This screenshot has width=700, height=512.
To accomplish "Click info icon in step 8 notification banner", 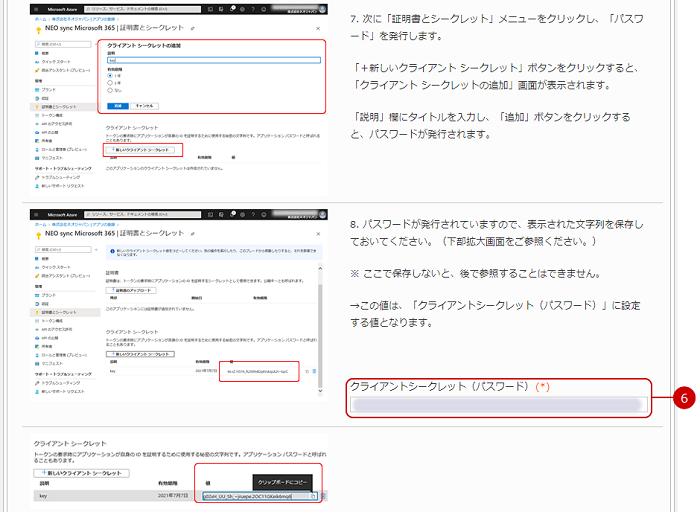I will click(x=112, y=251).
